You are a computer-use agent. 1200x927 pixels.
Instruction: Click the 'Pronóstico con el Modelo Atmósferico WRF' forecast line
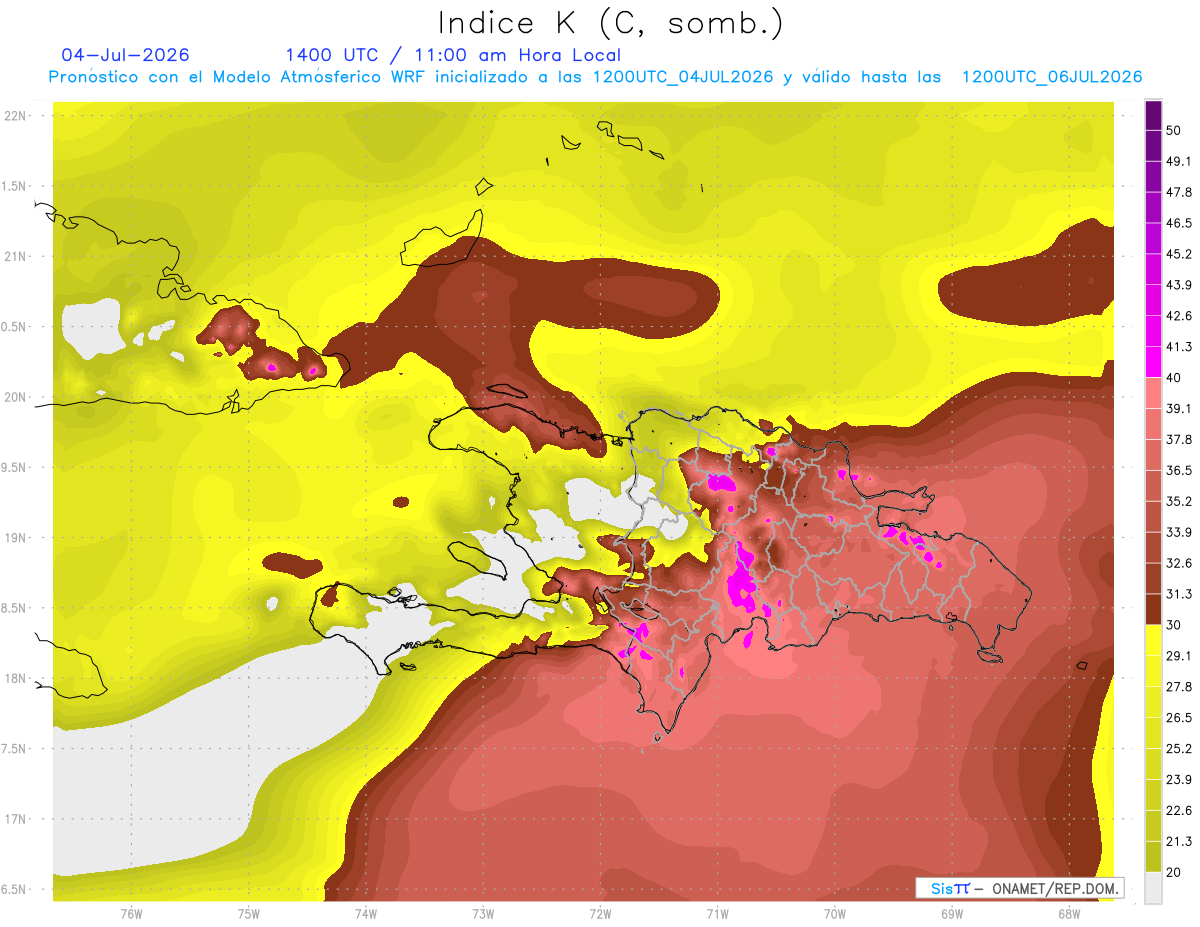tap(595, 77)
